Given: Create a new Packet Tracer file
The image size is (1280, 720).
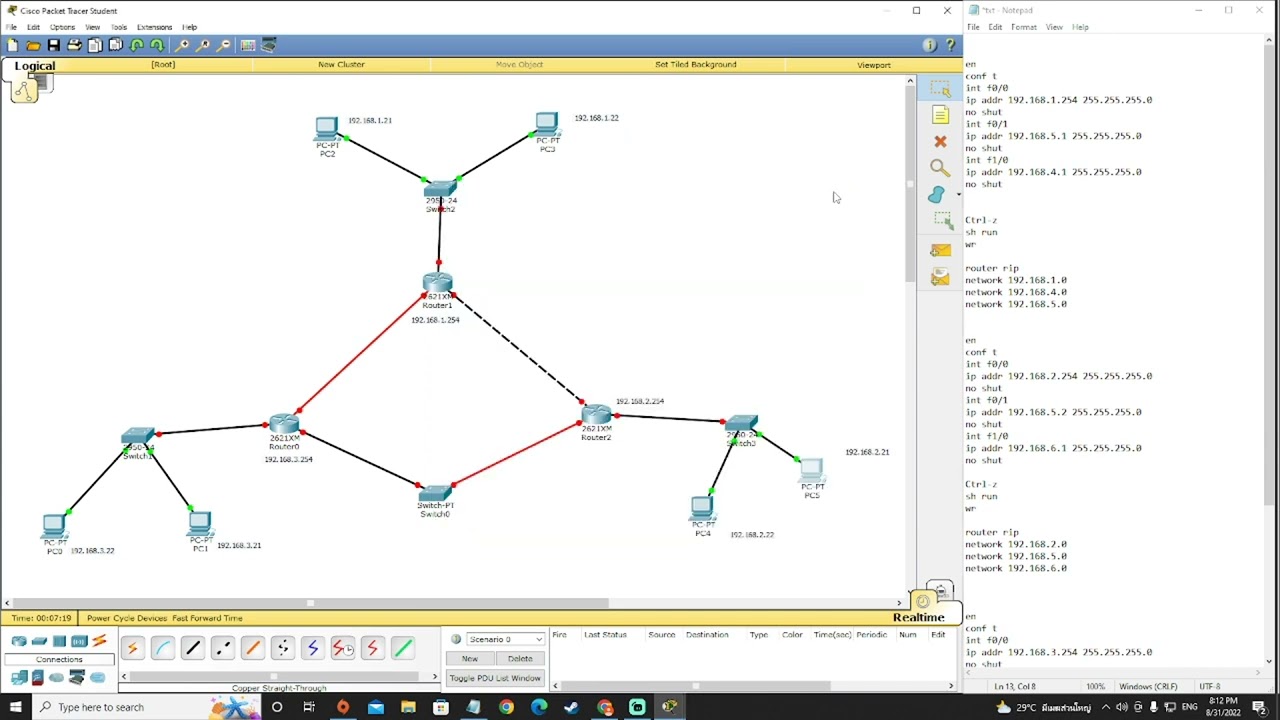Looking at the screenshot, I should [x=12, y=45].
